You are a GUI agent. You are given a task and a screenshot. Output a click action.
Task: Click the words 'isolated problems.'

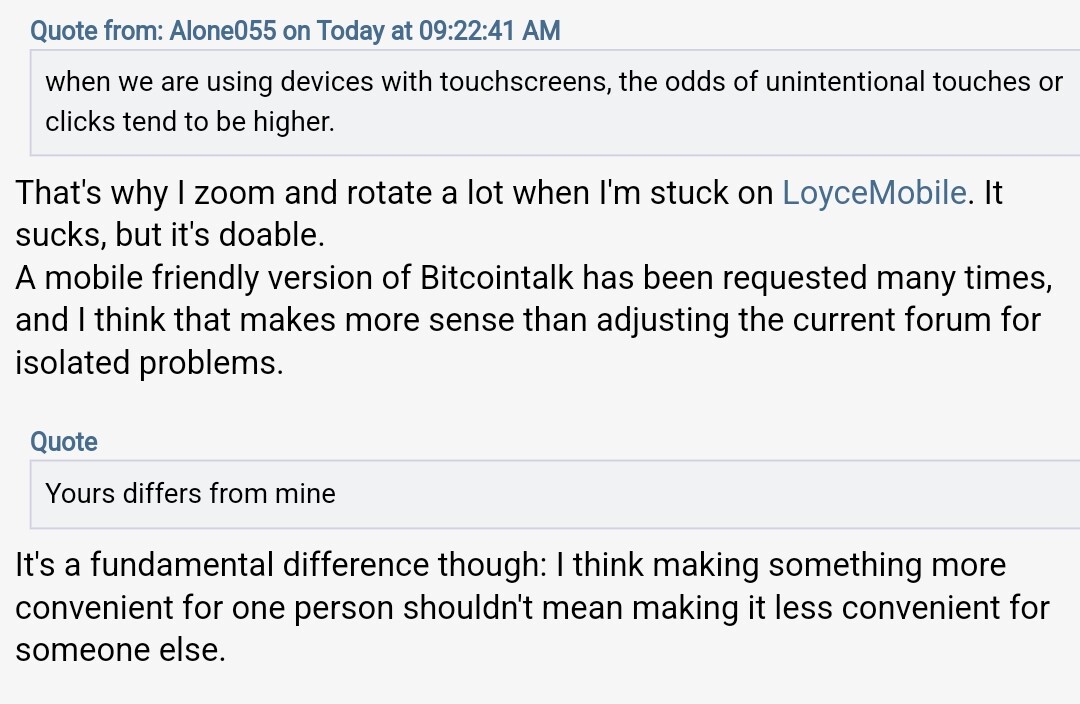coord(149,364)
